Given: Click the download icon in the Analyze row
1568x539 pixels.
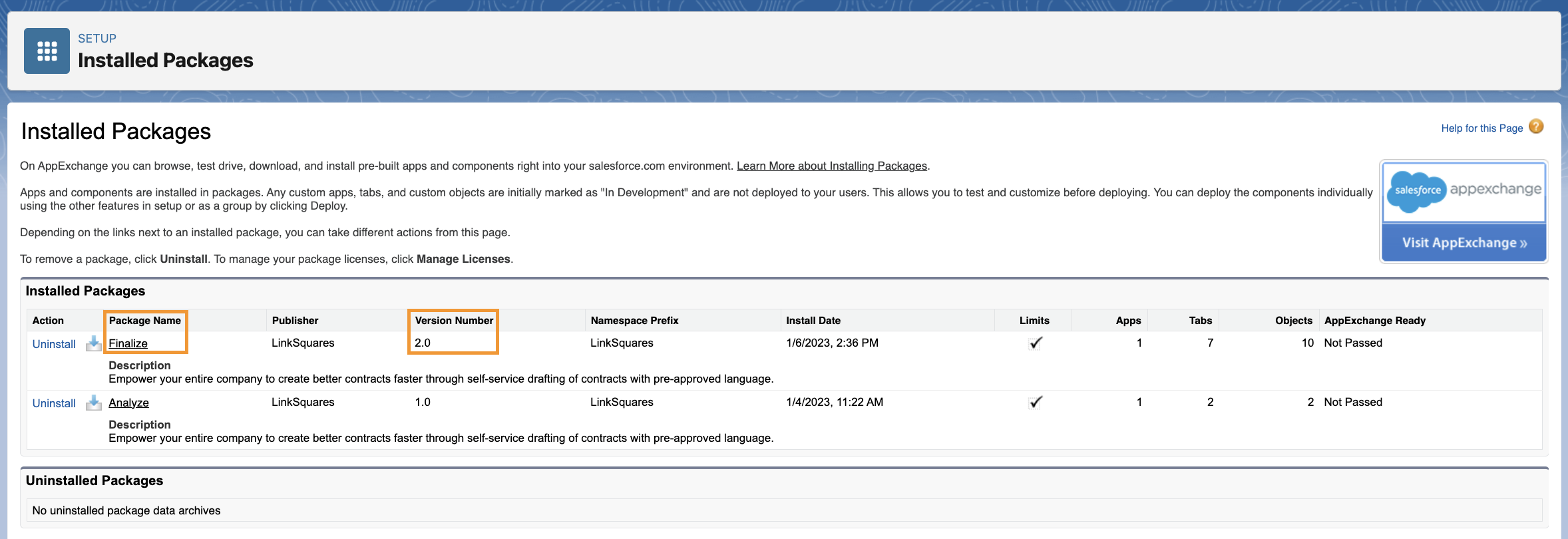Looking at the screenshot, I should tap(94, 403).
